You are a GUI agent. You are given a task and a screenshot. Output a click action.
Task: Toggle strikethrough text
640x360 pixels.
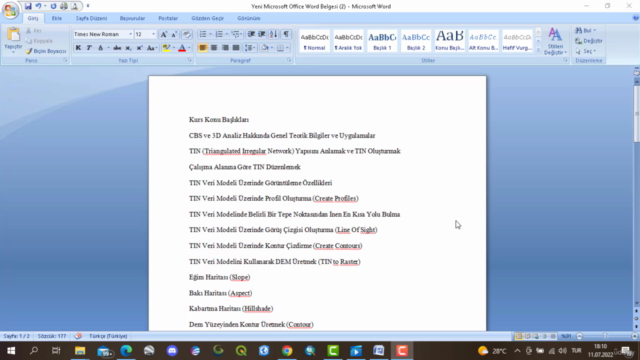[117, 48]
